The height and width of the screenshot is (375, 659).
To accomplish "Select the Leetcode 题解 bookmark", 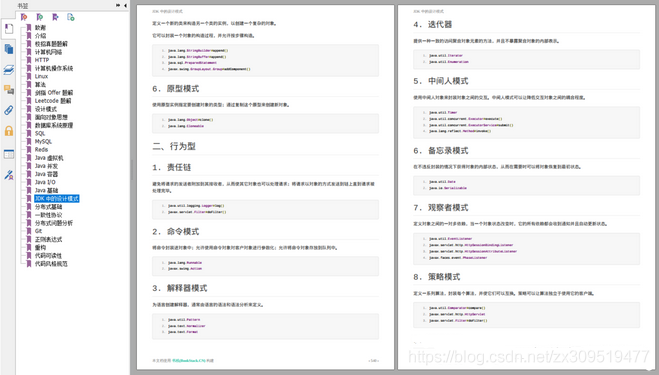I will [x=53, y=101].
